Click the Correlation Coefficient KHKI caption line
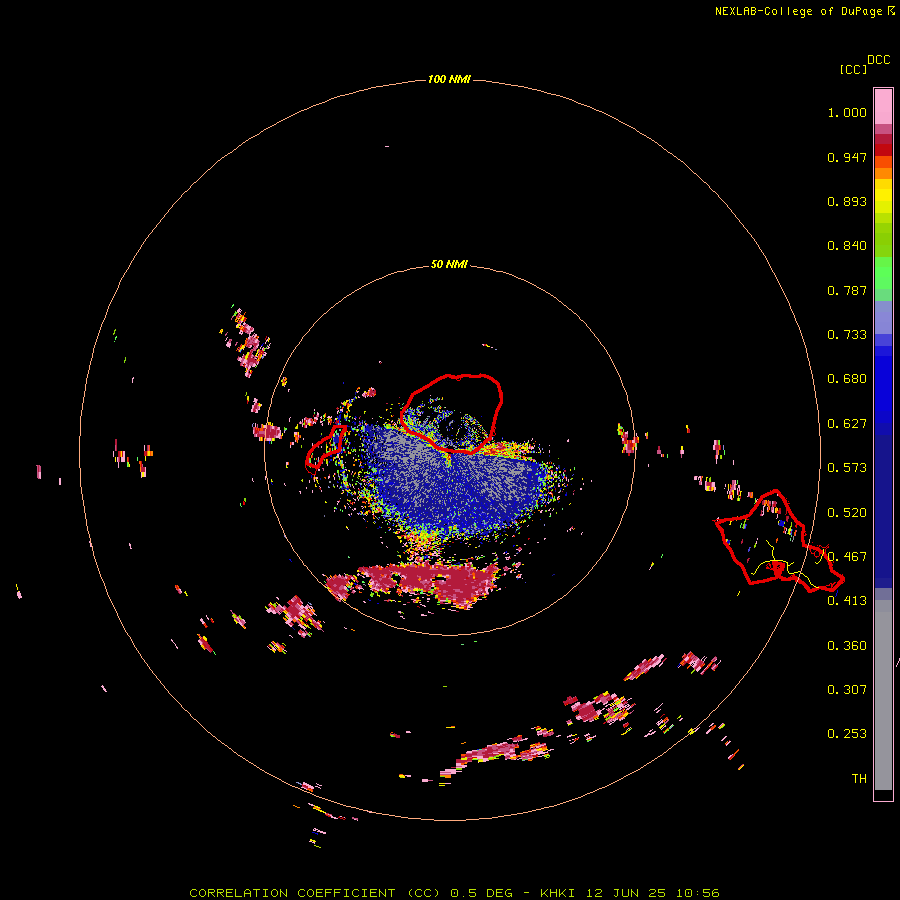Image resolution: width=900 pixels, height=900 pixels. (454, 893)
